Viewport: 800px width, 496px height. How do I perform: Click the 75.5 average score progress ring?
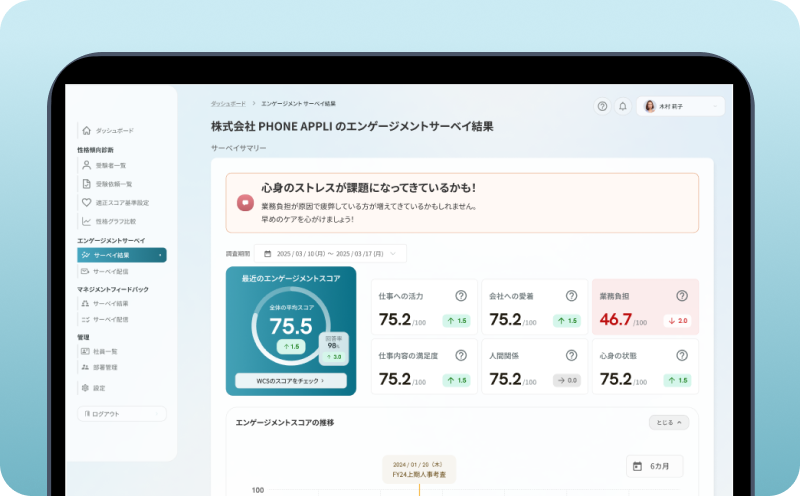click(x=291, y=326)
